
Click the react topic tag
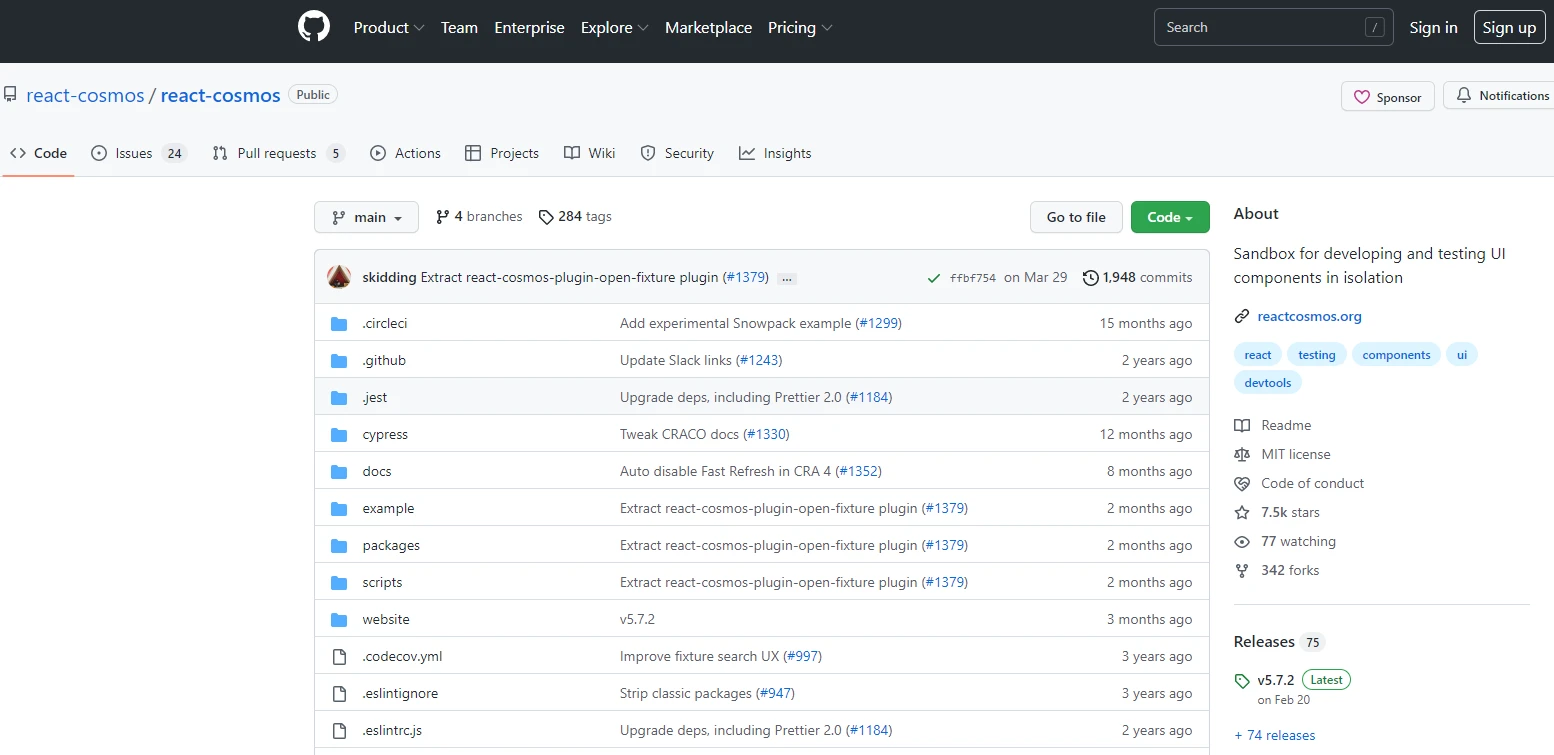(x=1258, y=355)
